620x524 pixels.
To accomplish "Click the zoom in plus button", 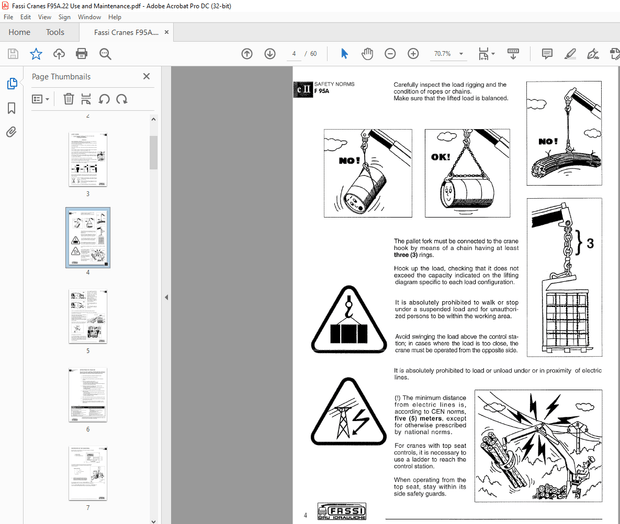I will [x=410, y=53].
